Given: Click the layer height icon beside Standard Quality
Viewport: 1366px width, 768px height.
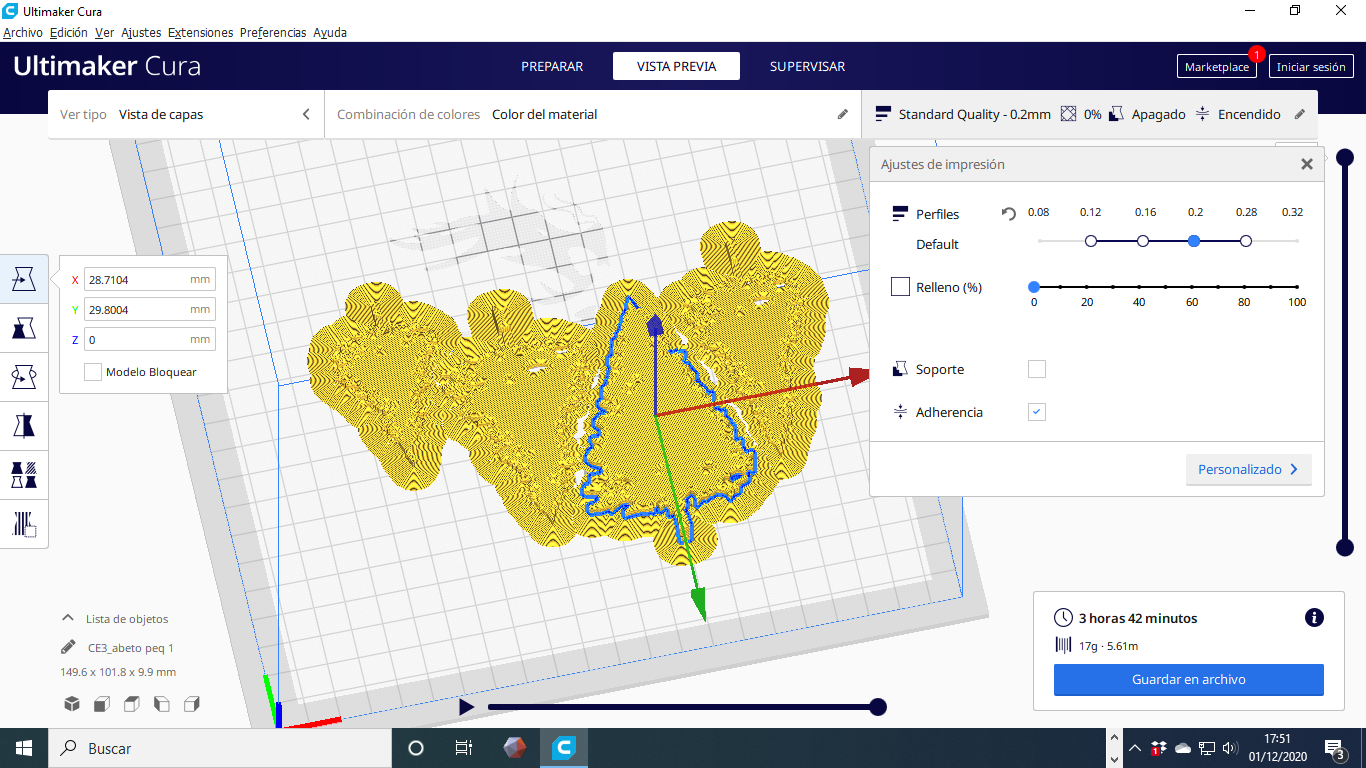Looking at the screenshot, I should [883, 114].
